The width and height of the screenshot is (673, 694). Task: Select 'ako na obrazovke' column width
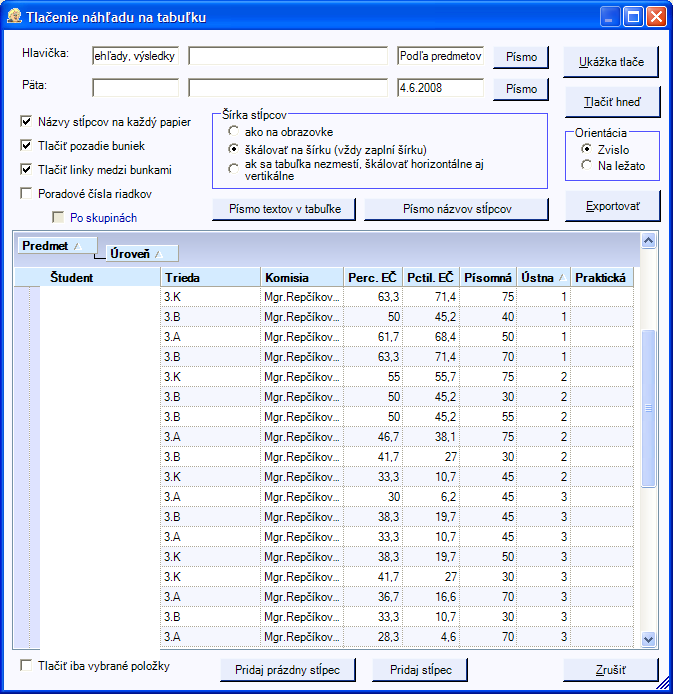pyautogui.click(x=233, y=131)
